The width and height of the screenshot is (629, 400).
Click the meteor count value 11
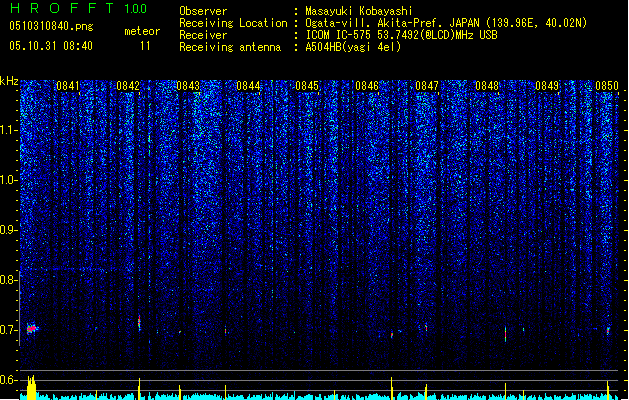click(145, 46)
